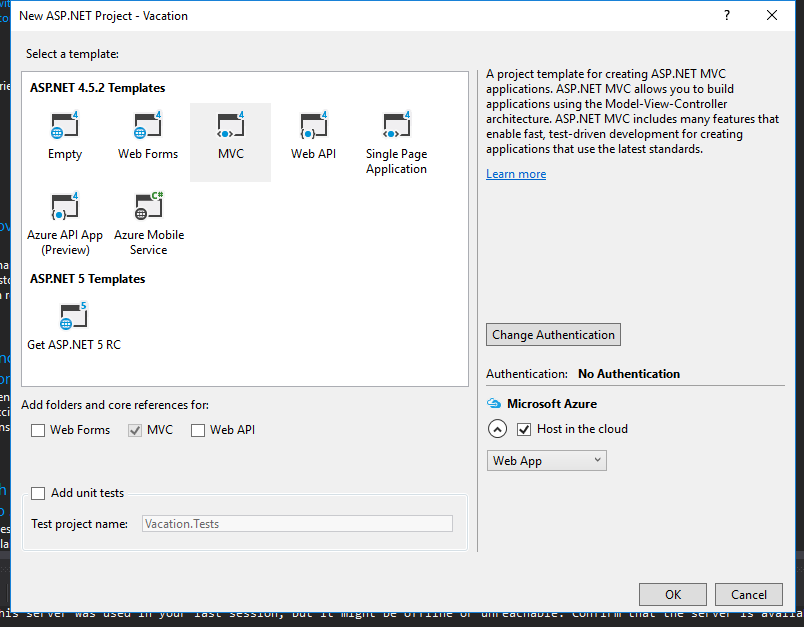This screenshot has width=804, height=627.
Task: Open the Learn more link
Action: (x=516, y=174)
